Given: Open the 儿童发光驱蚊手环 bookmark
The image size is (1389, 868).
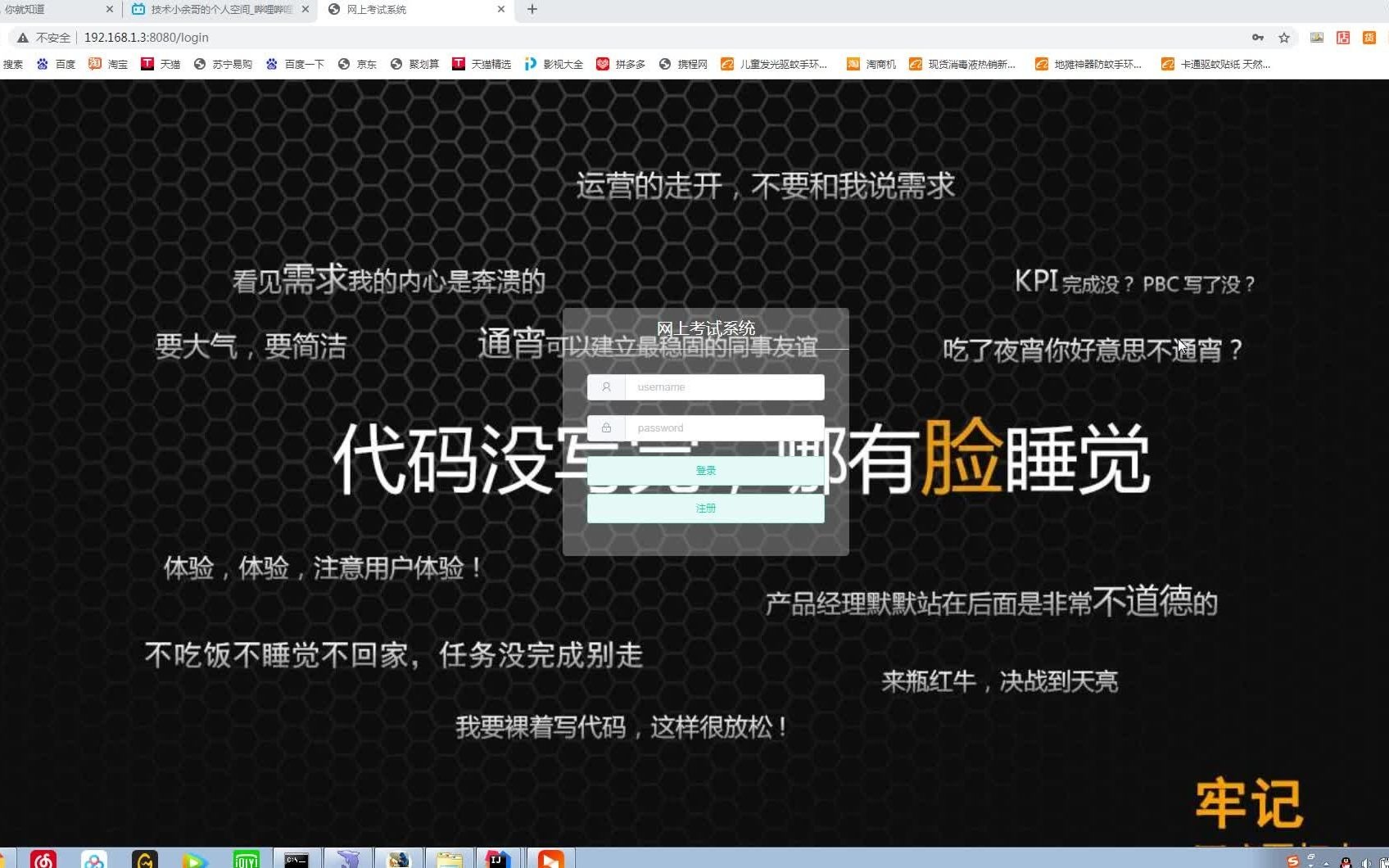Looking at the screenshot, I should pos(774,64).
